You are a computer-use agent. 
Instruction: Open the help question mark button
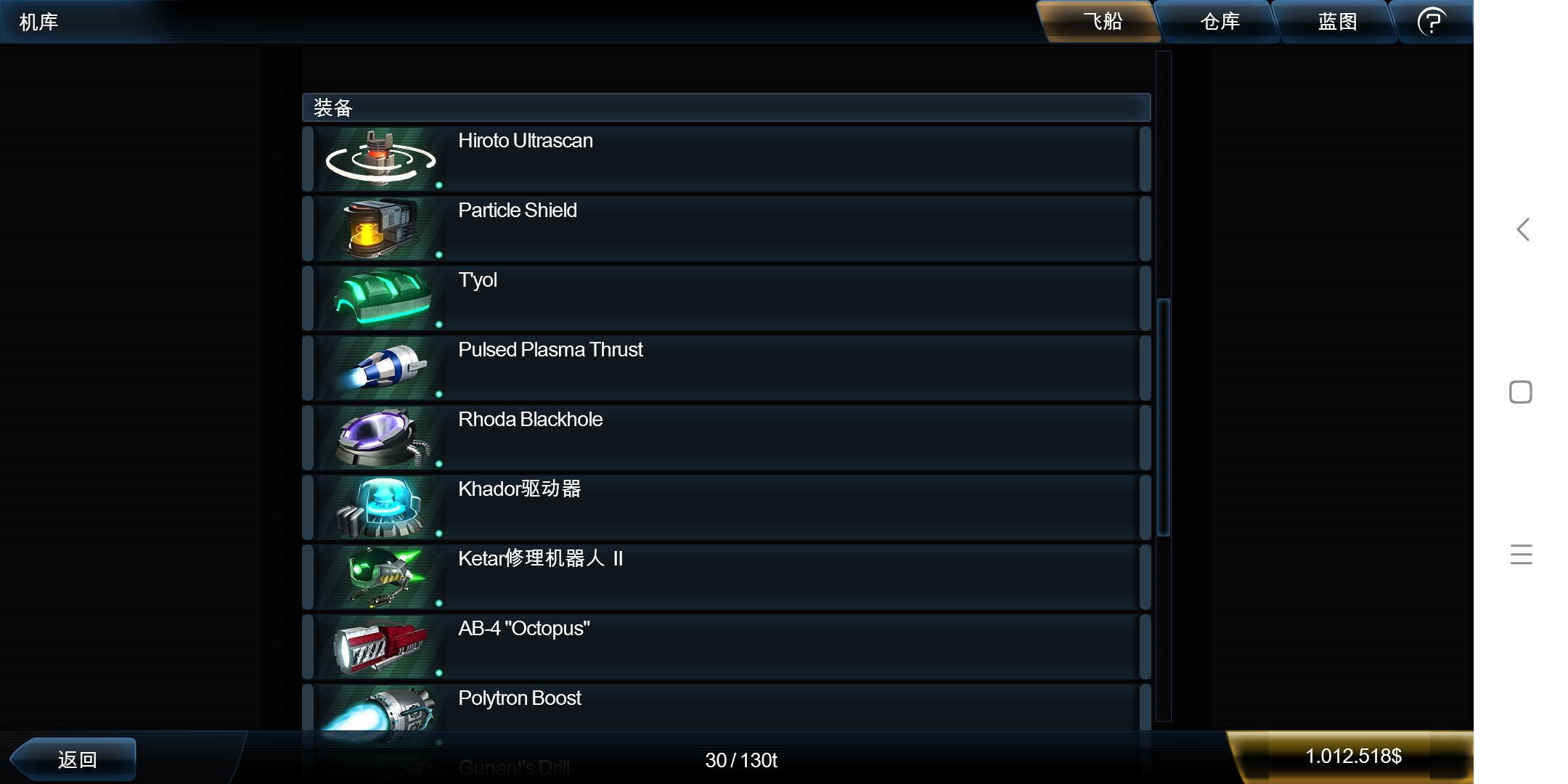(1432, 22)
